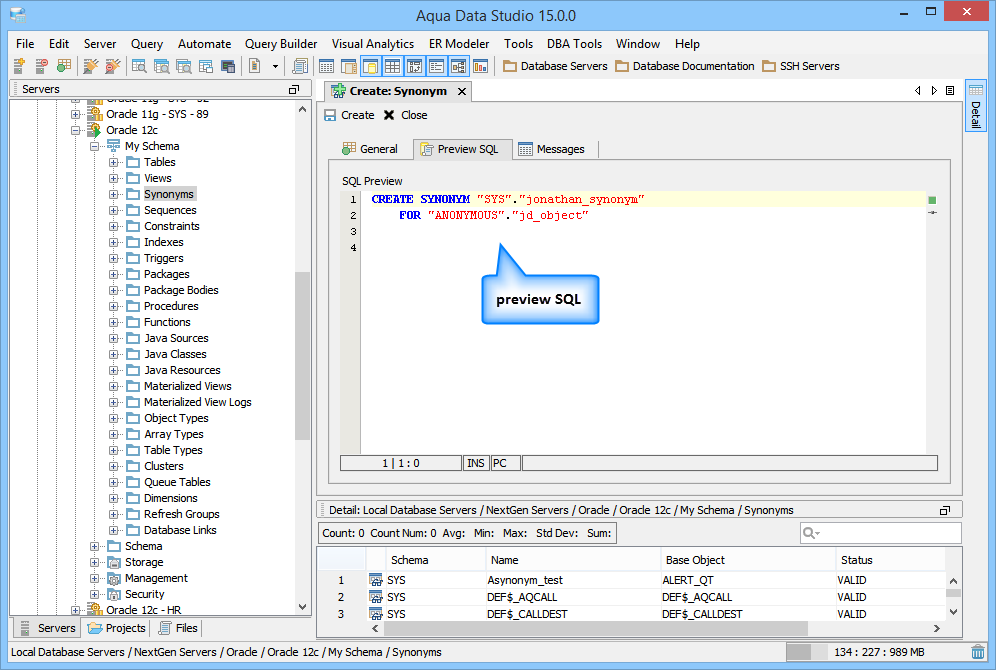Image resolution: width=996 pixels, height=670 pixels.
Task: Click the next tab right arrow
Action: [x=934, y=91]
